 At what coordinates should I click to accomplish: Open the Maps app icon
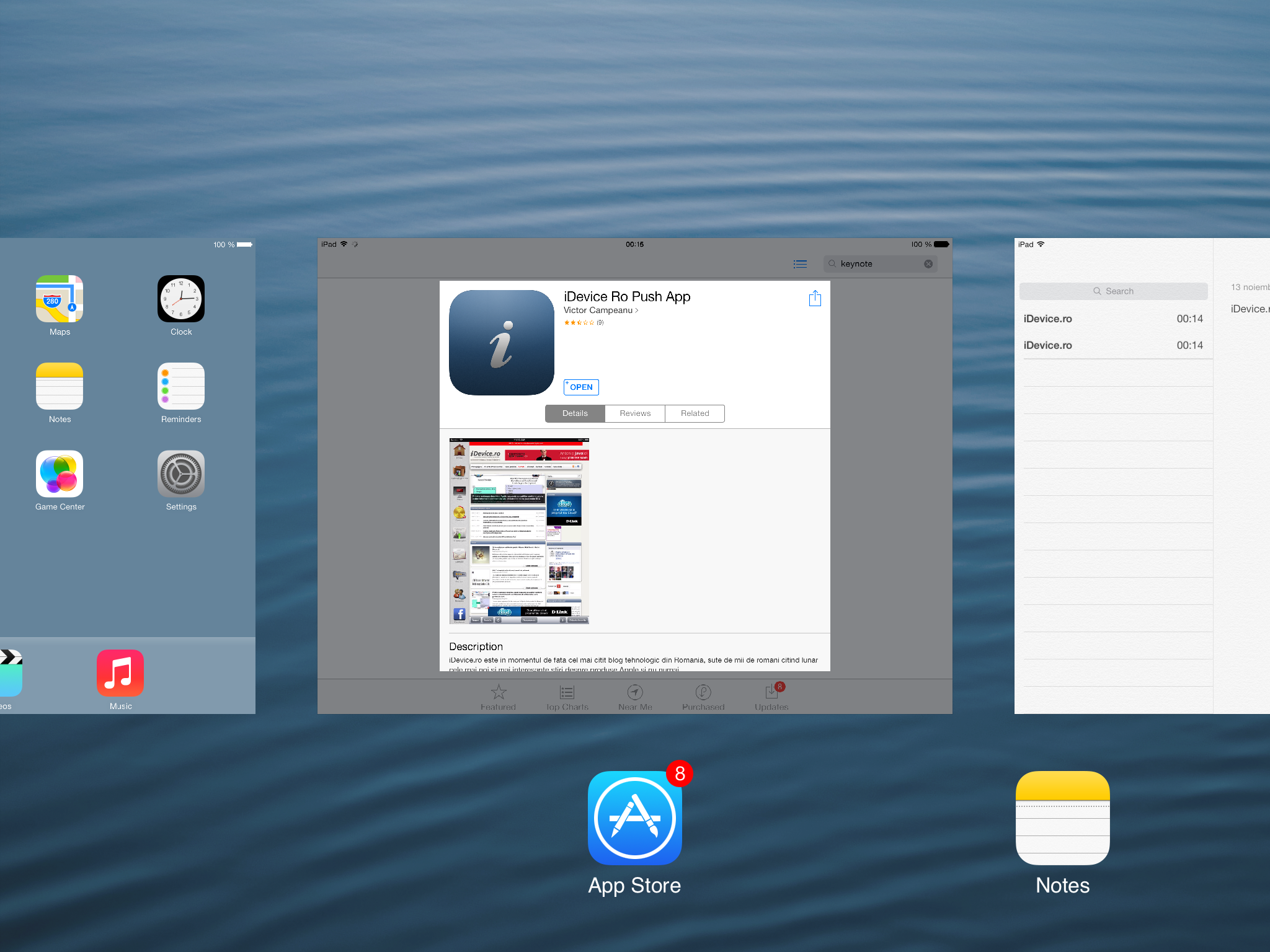click(60, 299)
